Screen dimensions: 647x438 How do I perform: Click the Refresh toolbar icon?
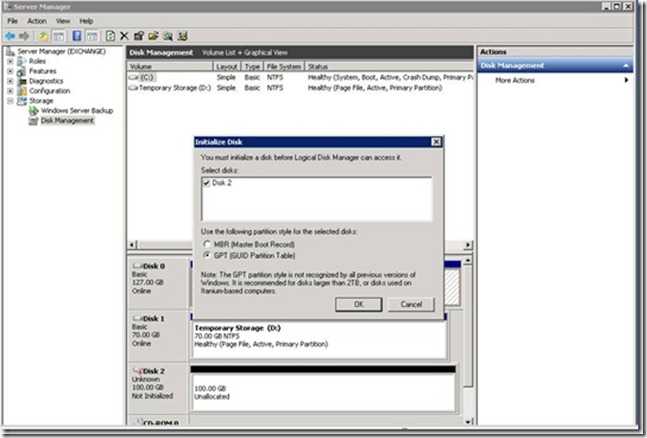[x=110, y=36]
